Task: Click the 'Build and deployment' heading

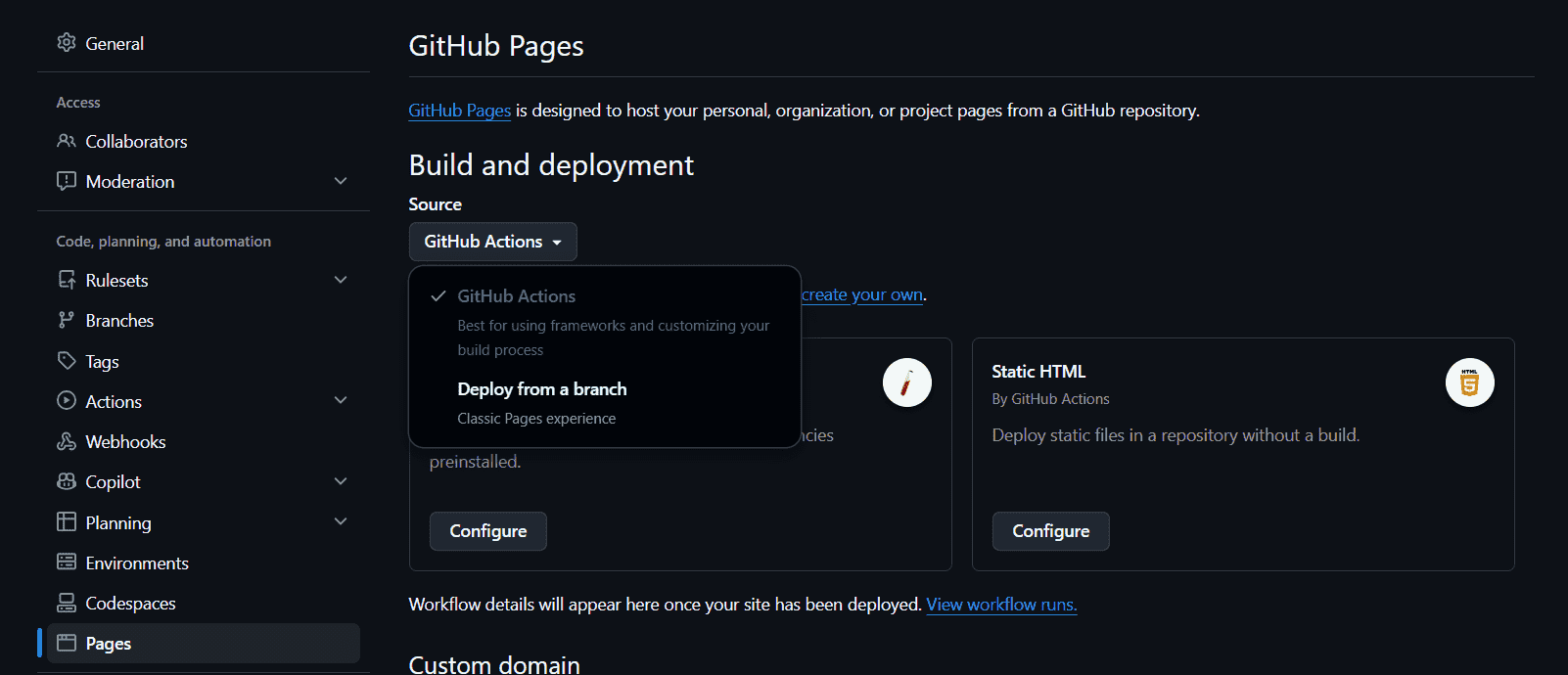Action: click(551, 165)
